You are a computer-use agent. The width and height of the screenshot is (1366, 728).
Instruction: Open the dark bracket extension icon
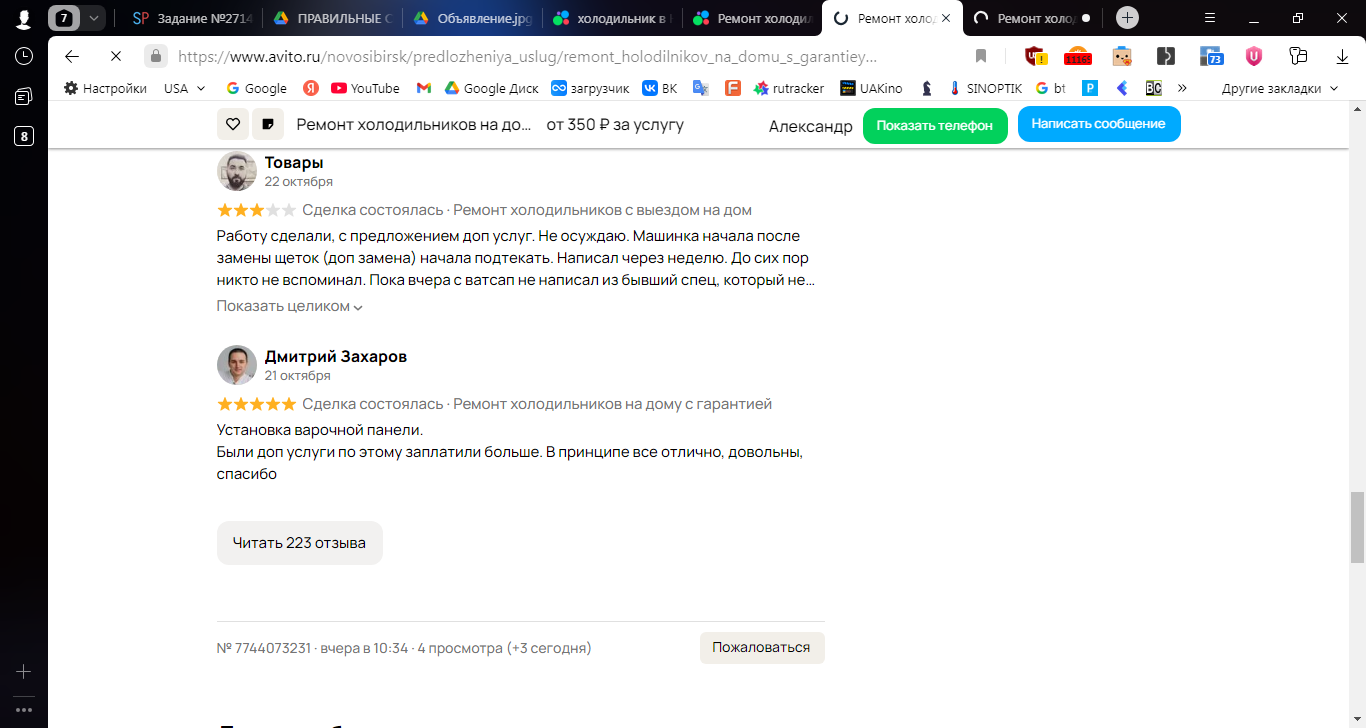1166,56
